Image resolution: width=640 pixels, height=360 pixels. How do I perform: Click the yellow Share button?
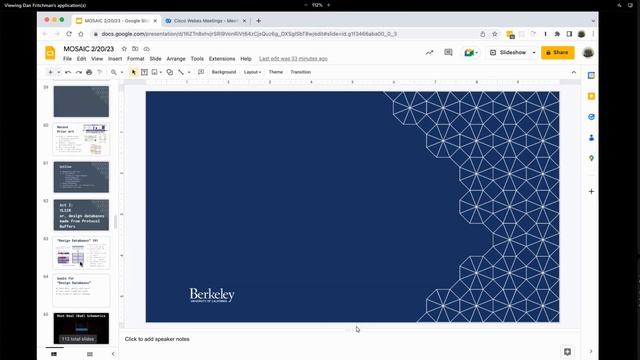[x=558, y=53]
